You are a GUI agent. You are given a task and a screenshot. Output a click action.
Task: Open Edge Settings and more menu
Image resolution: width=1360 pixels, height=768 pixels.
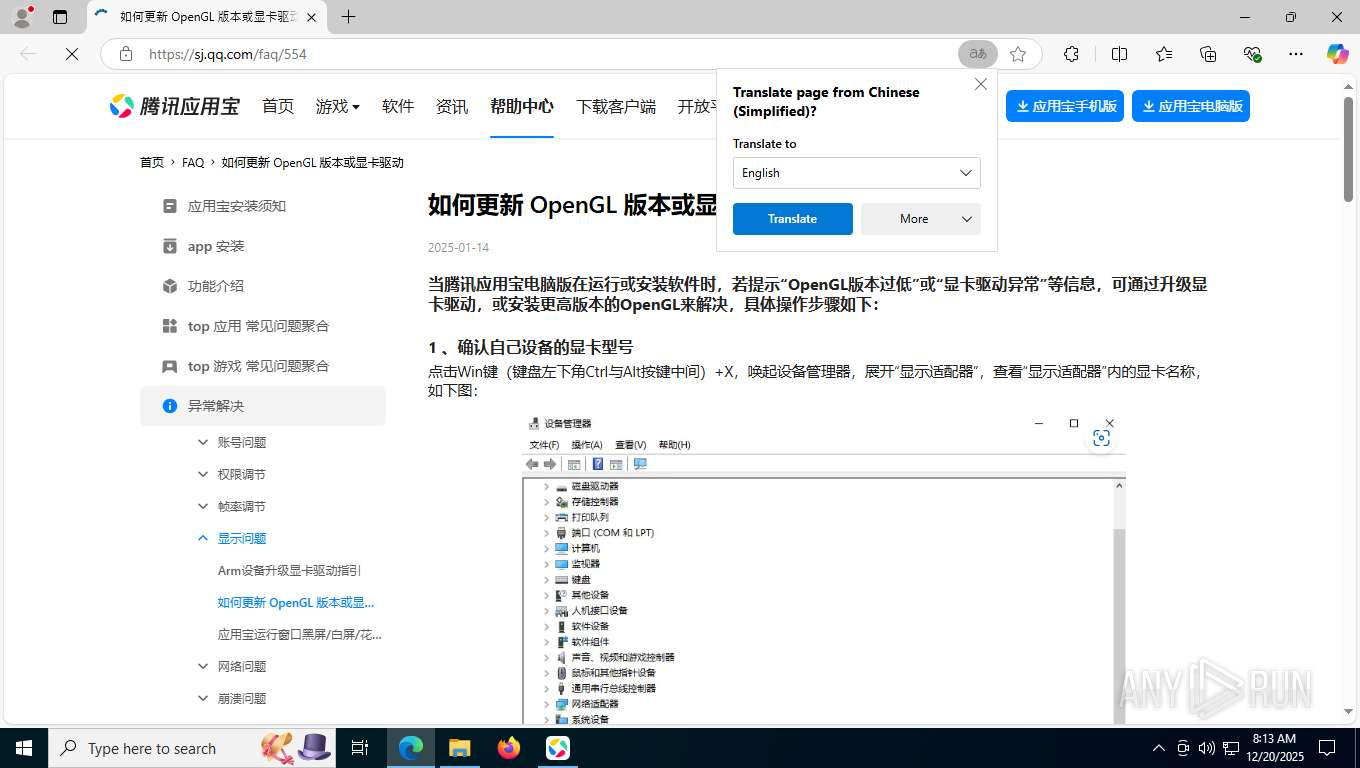[1296, 54]
